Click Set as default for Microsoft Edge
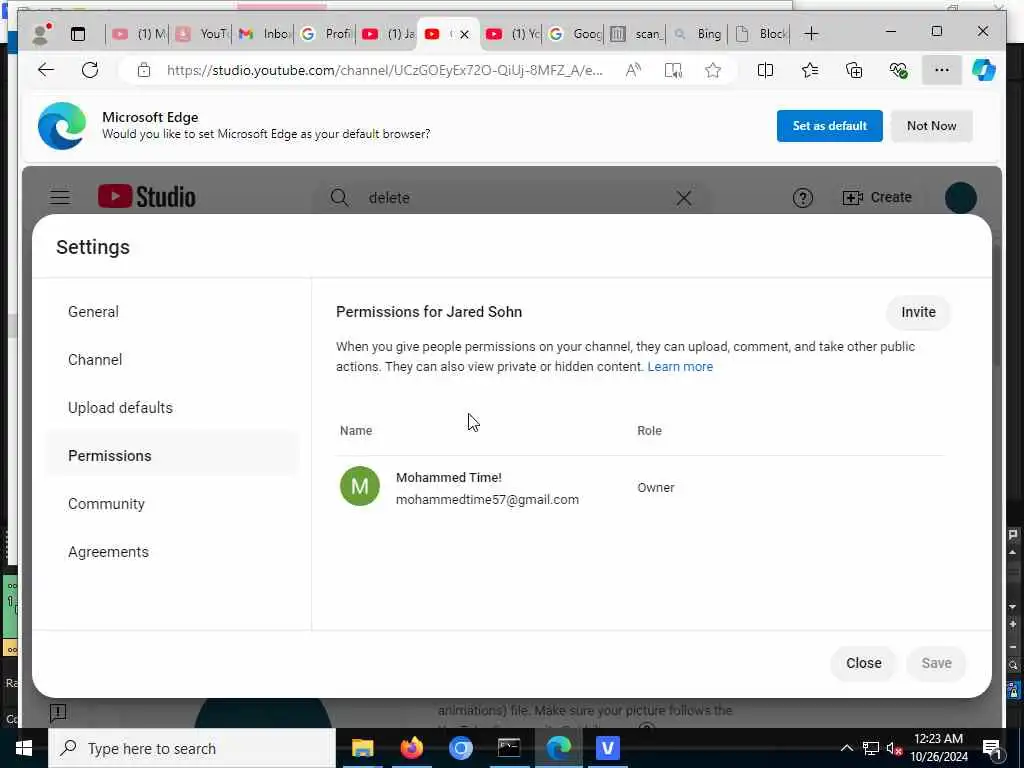1024x768 pixels. (x=829, y=126)
